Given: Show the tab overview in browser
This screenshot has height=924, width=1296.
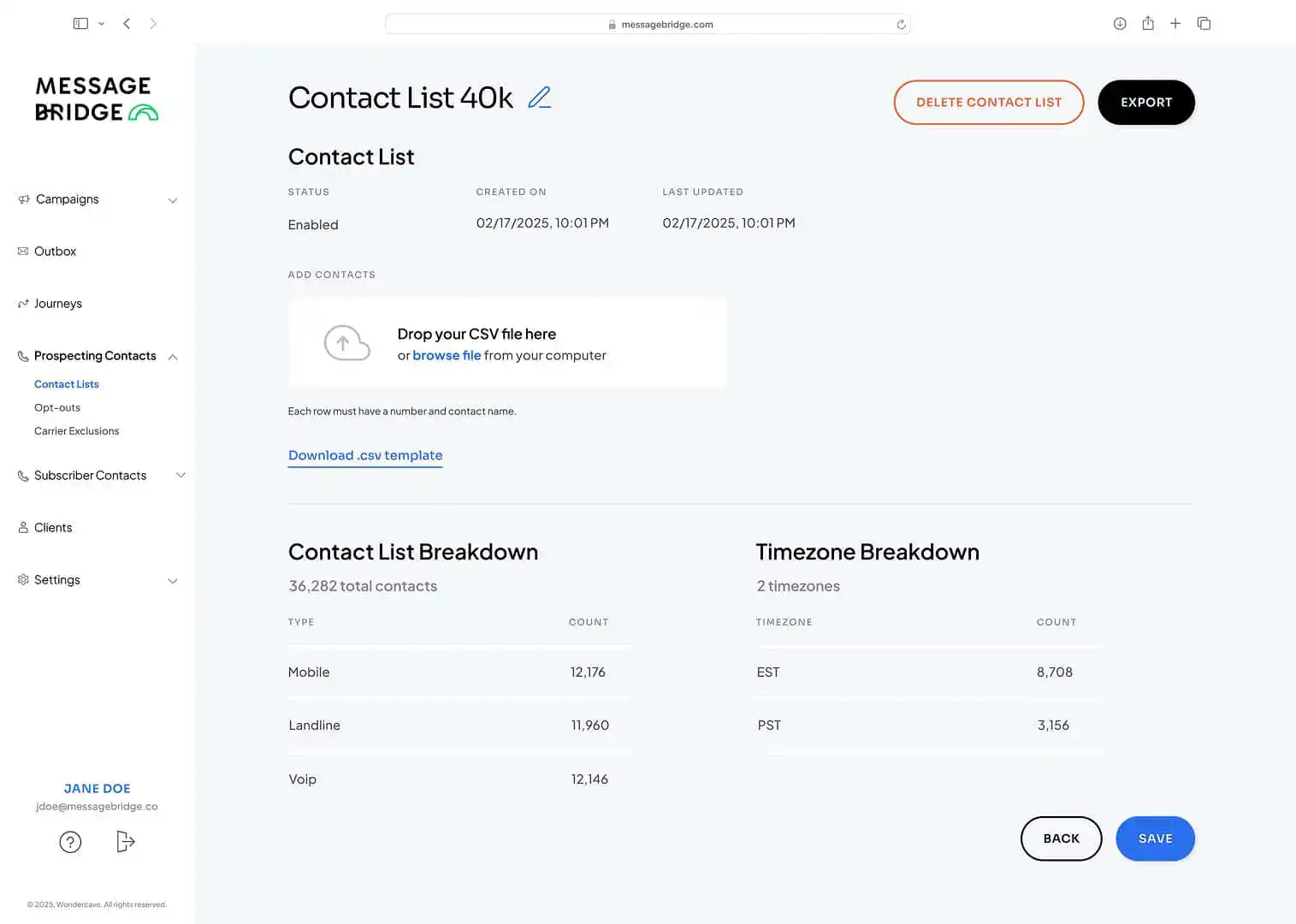Looking at the screenshot, I should 1204,24.
